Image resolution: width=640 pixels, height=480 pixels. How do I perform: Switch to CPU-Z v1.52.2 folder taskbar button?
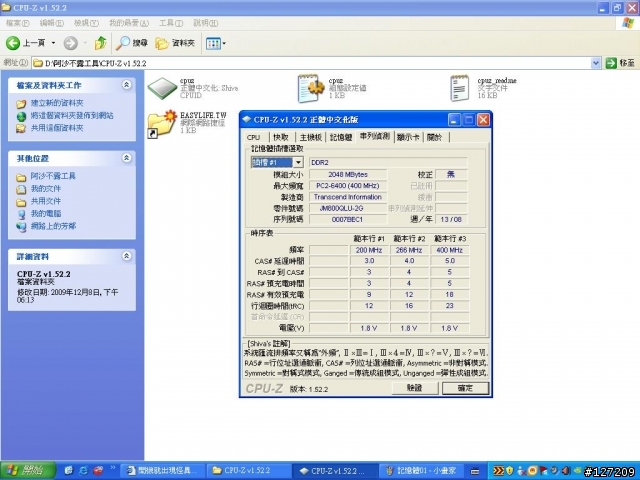[247, 471]
